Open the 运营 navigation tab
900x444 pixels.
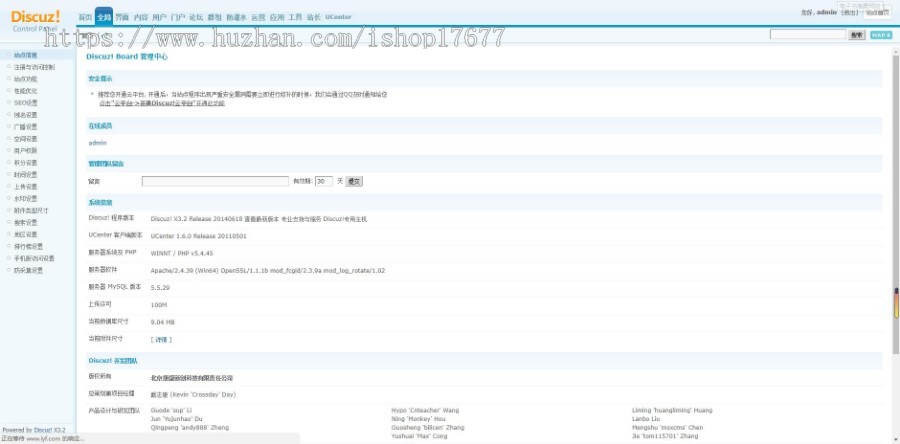tap(258, 17)
